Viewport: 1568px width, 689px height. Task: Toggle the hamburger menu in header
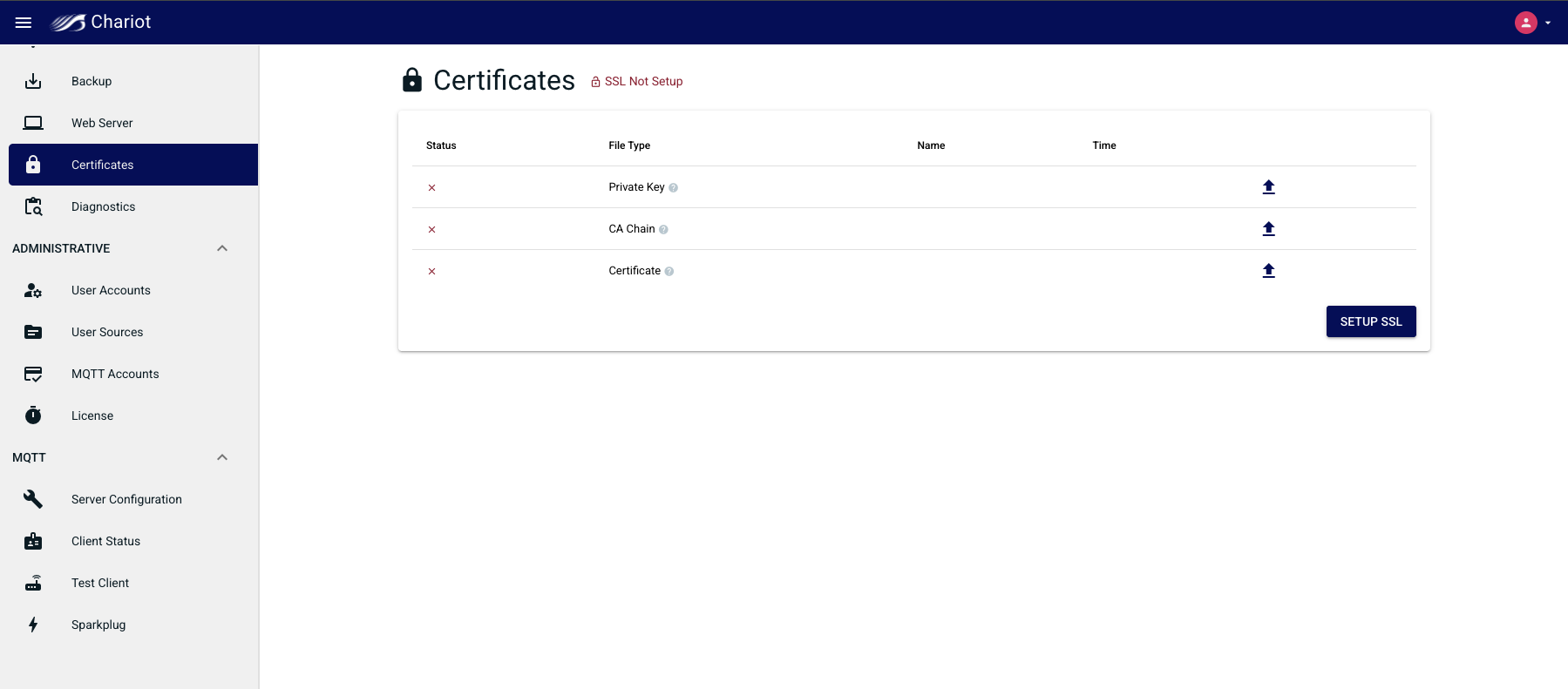point(24,23)
